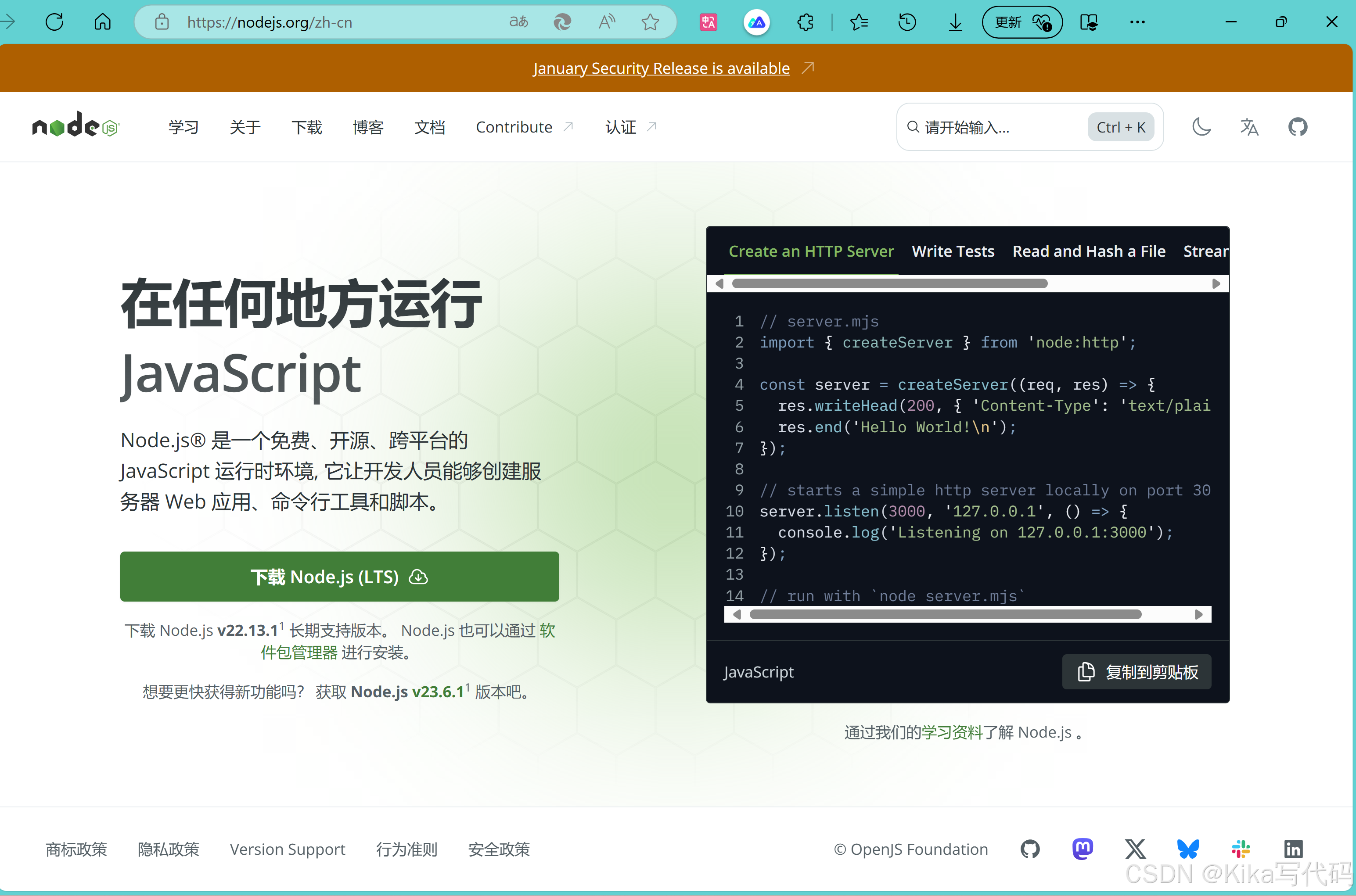Screen dimensions: 1356x896
Task: Copy code with the 复制到剪贴板 button
Action: 1136,671
